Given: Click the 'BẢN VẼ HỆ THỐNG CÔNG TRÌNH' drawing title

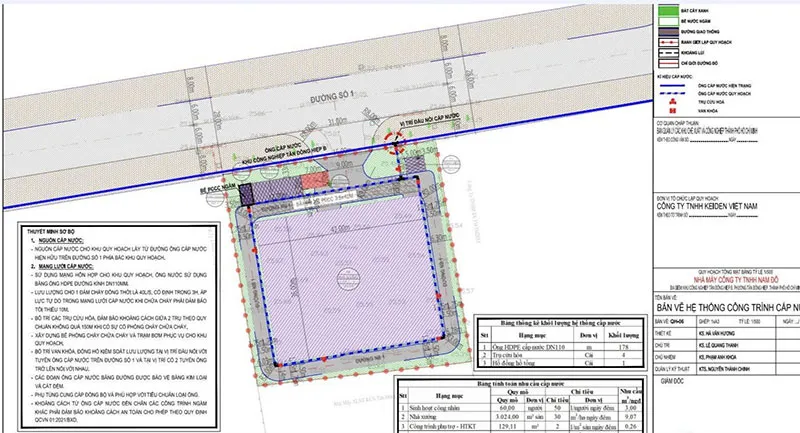Looking at the screenshot, I should coord(728,308).
